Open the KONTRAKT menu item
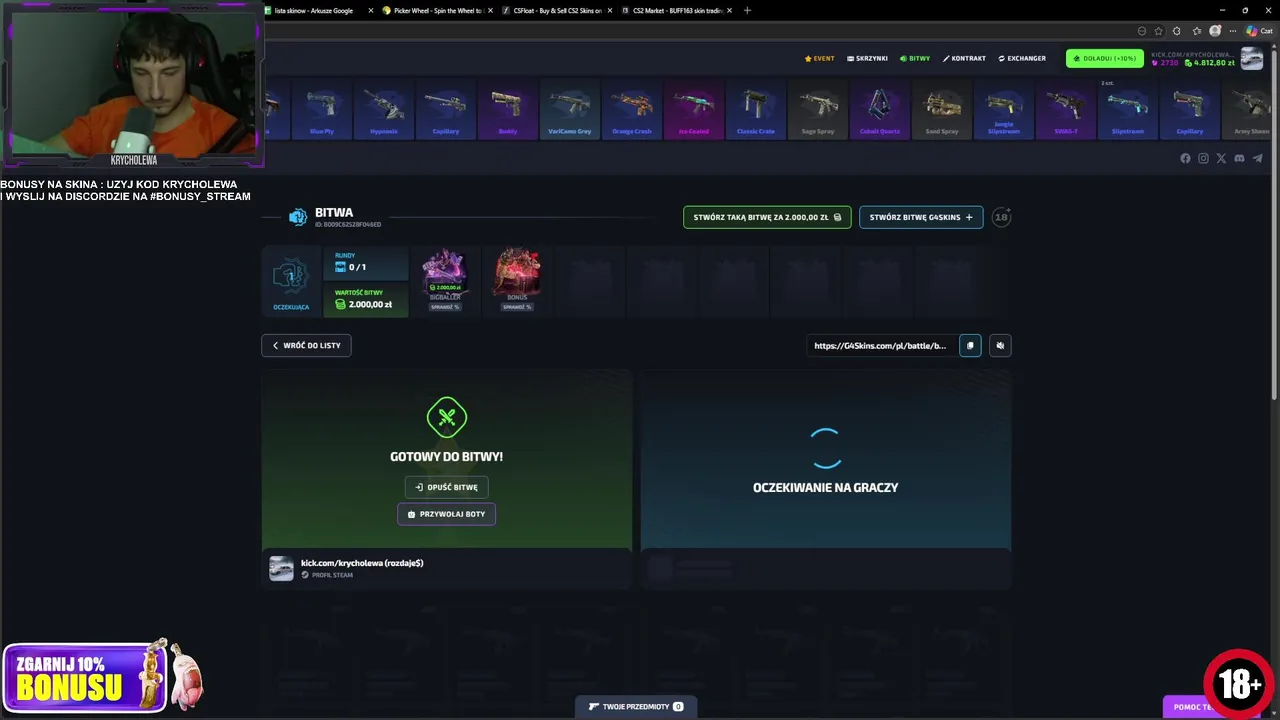Viewport: 1280px width, 720px height. (964, 58)
